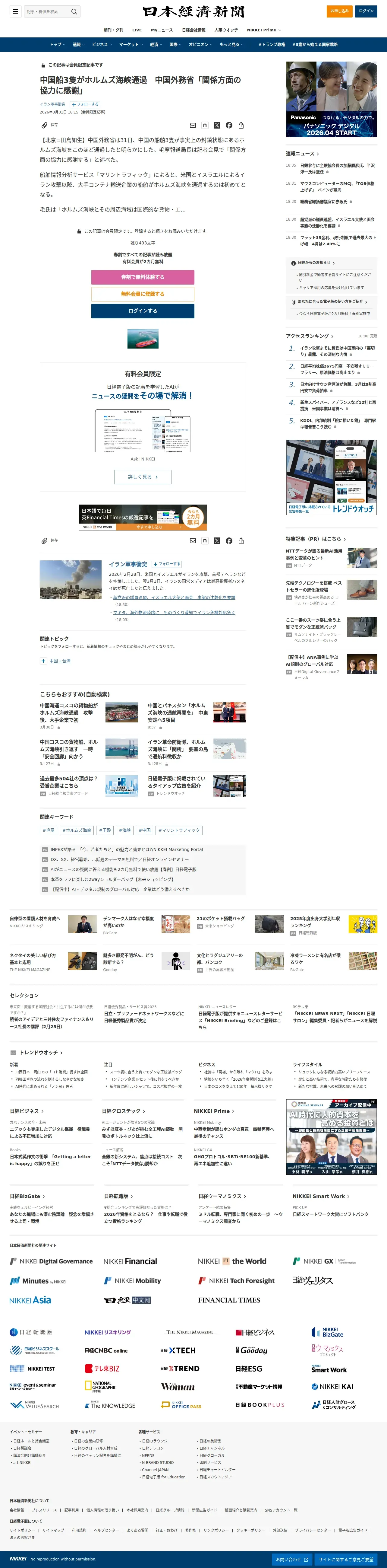Screen dimensions: 387x1568
Task: Click the NIKKEI Digital Governance logo
Action: point(51,1261)
